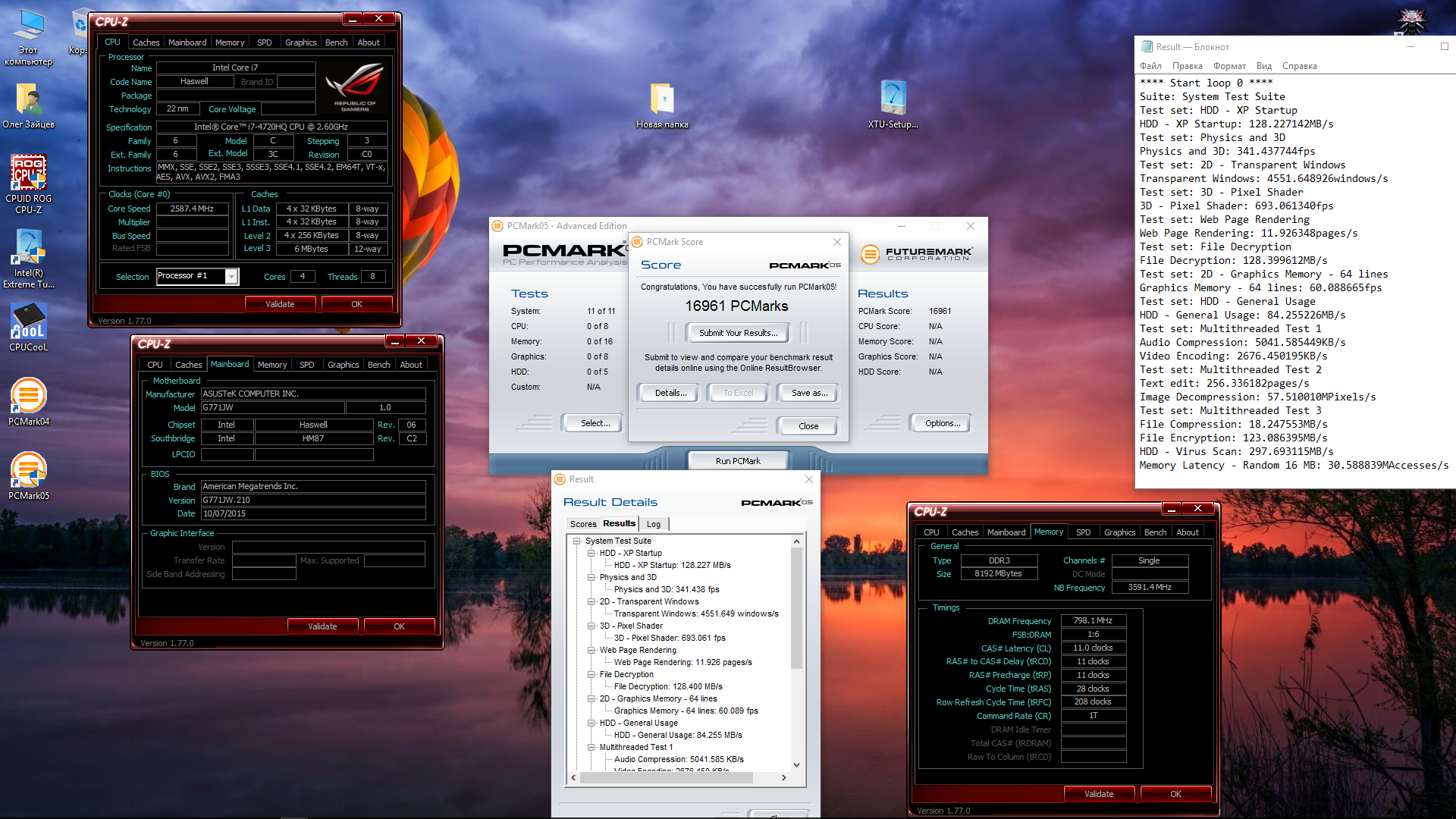Click the Witcher wolf icon at top right
Viewport: 1456px width, 819px height.
(1412, 21)
